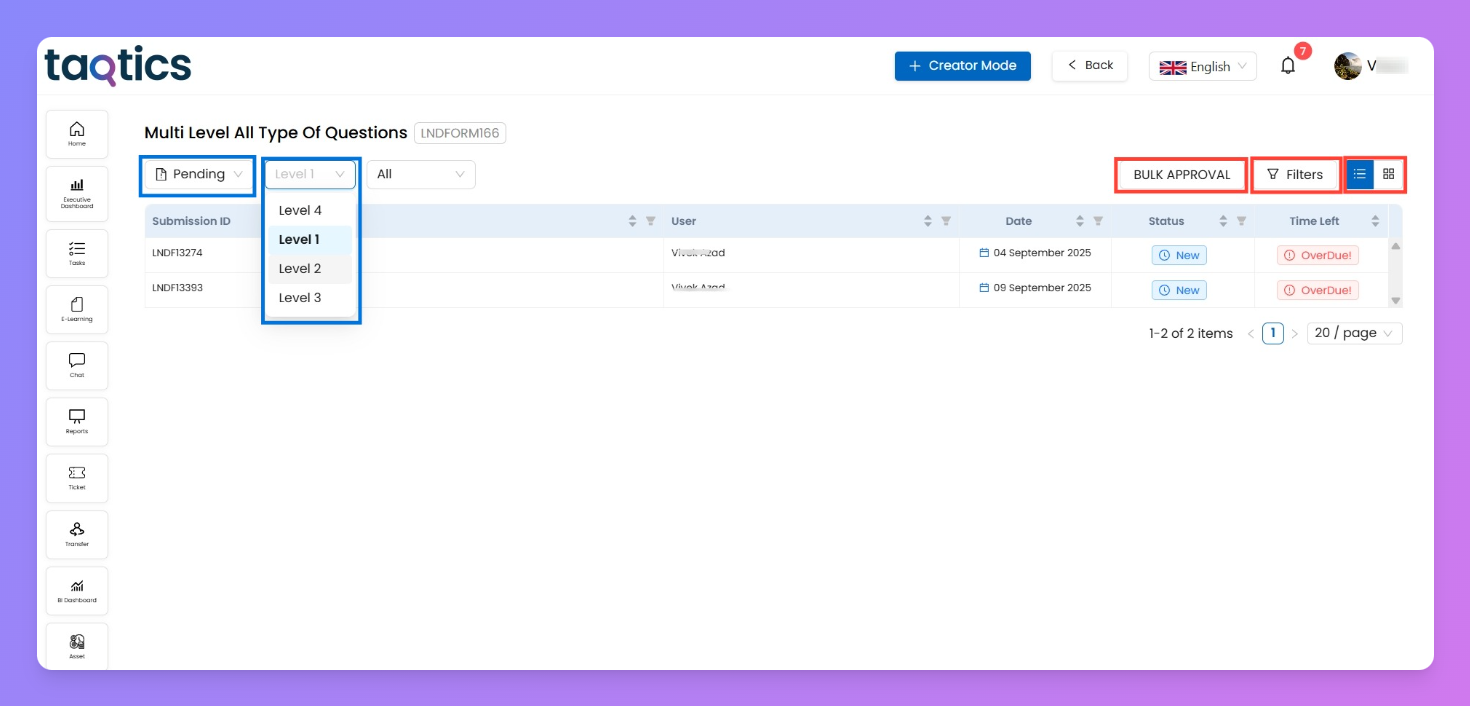Open the Chat sidebar icon
Screen dimensions: 1470x706
point(77,365)
